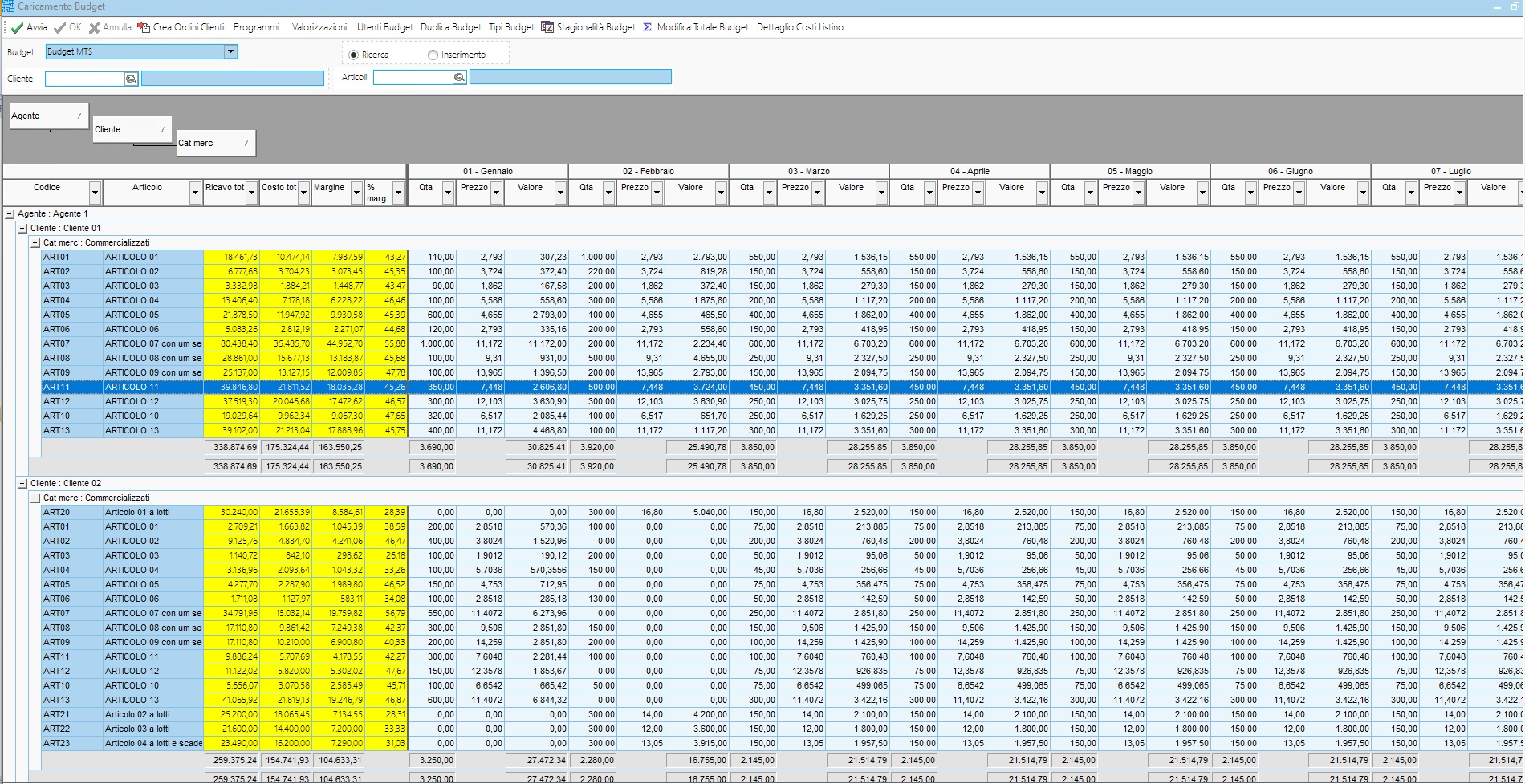The image size is (1525, 784).
Task: Click the Caricamento Budget window icon
Action: pos(8,6)
